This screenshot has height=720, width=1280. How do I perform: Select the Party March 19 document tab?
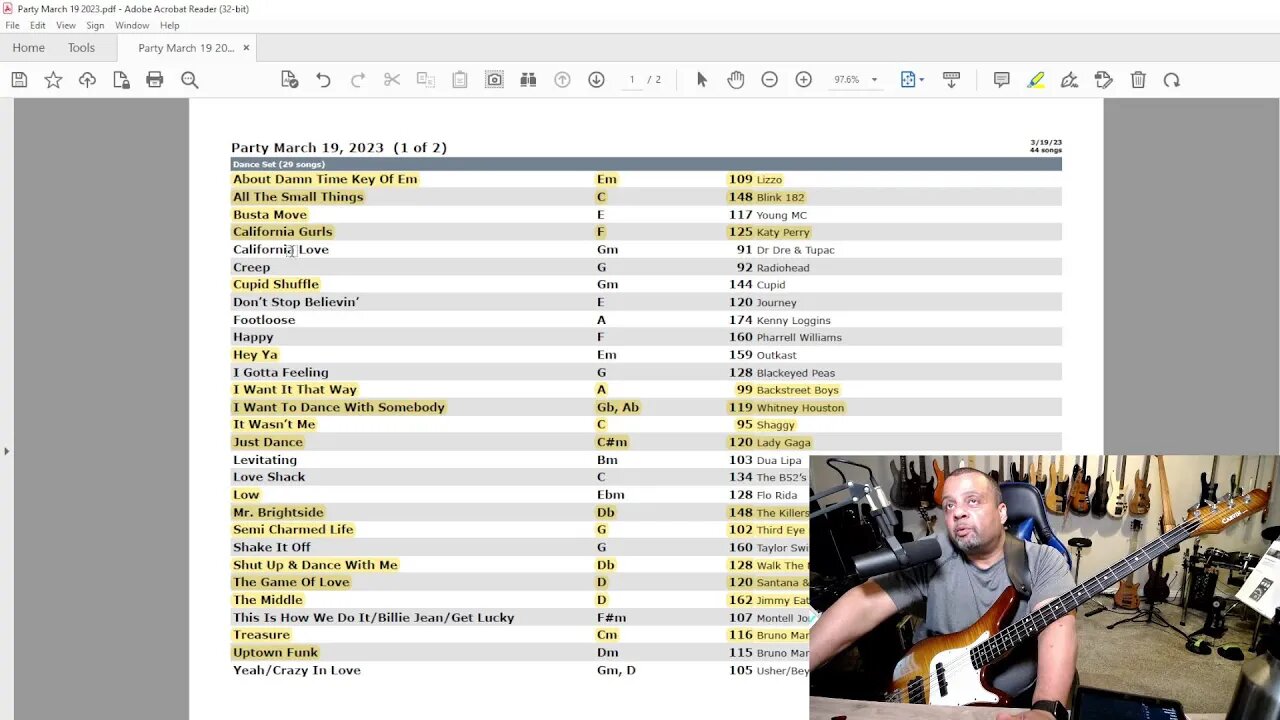click(x=186, y=48)
